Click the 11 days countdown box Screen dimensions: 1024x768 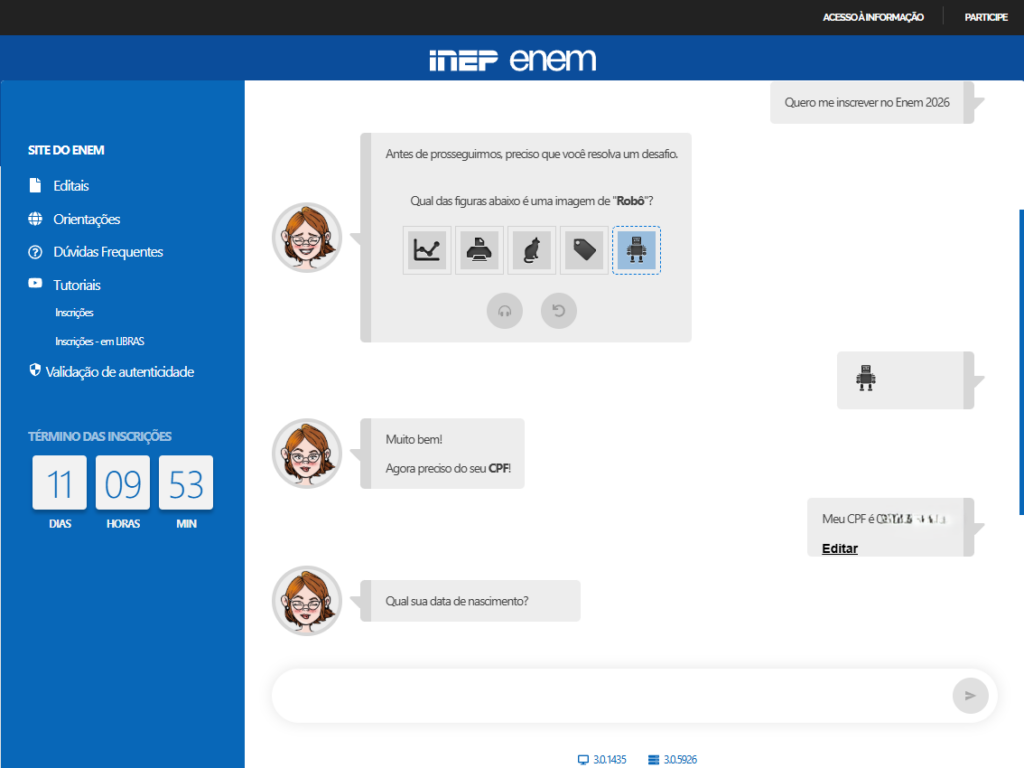pyautogui.click(x=59, y=483)
